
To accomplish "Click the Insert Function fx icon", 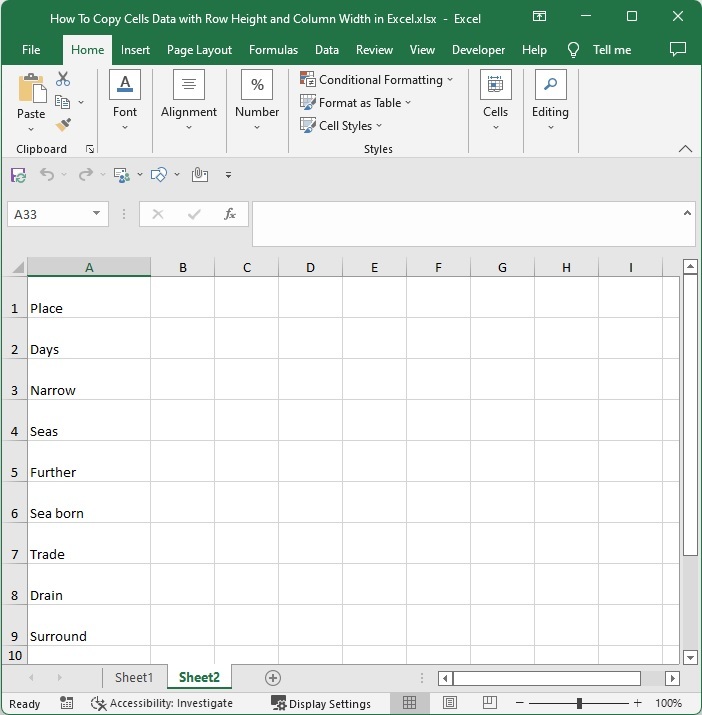I will 229,214.
